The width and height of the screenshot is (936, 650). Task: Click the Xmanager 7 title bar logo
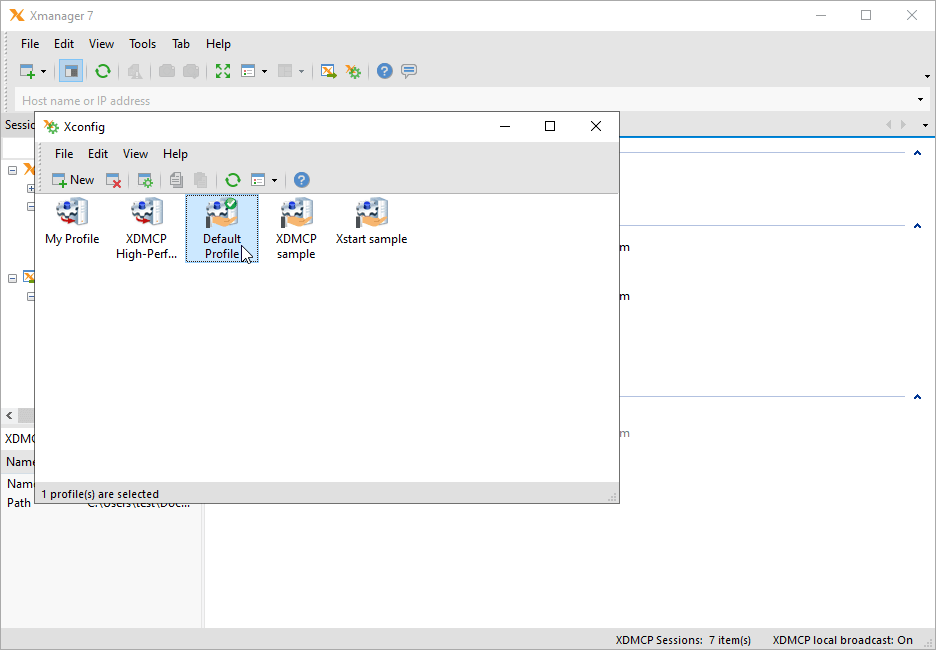point(17,16)
